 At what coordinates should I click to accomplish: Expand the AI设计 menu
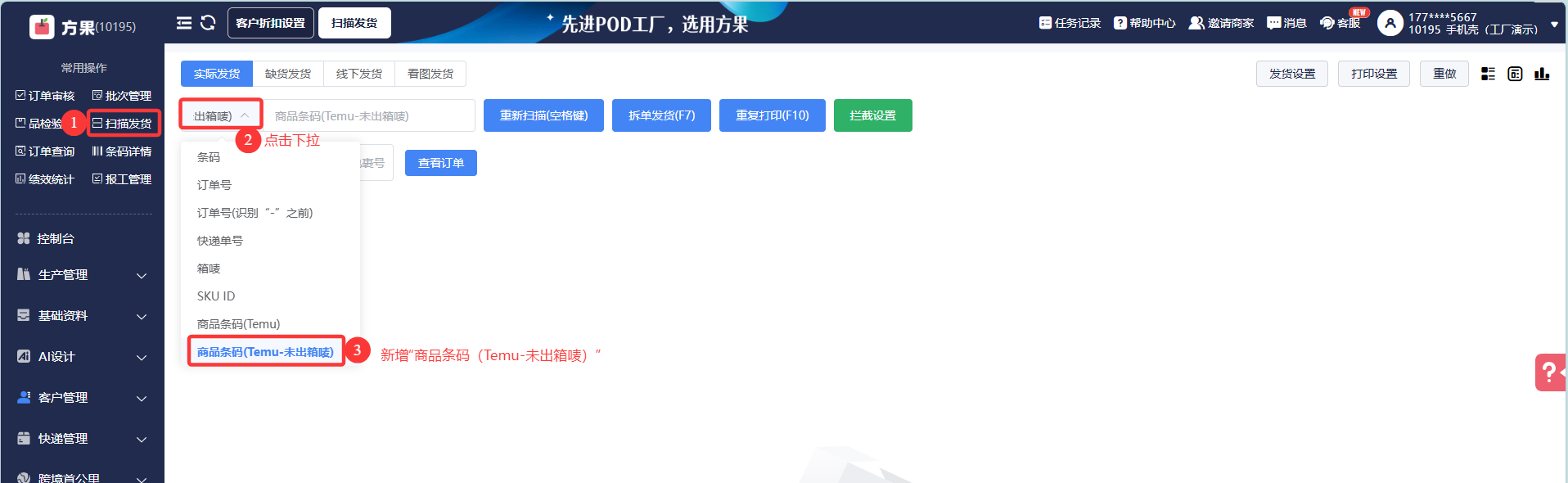(x=82, y=357)
